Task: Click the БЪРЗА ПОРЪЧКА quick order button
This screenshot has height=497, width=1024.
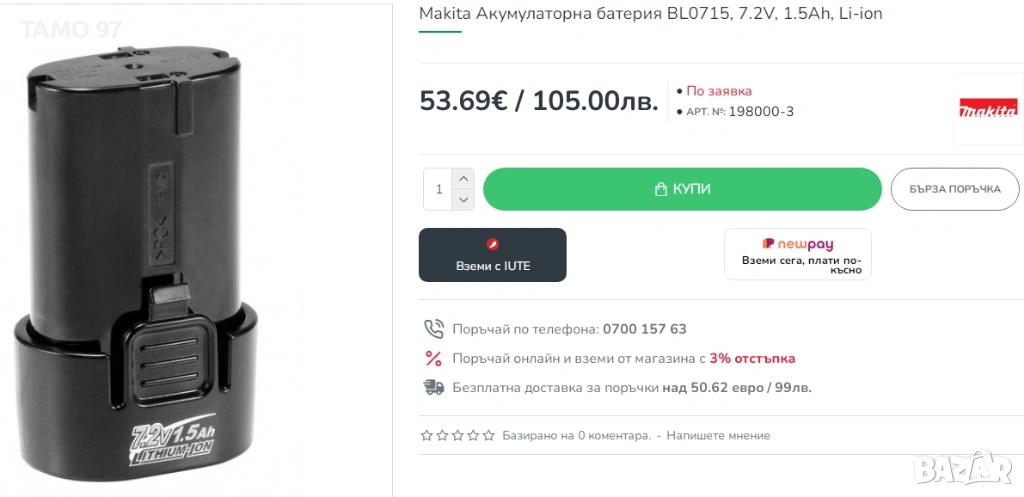Action: (x=954, y=189)
